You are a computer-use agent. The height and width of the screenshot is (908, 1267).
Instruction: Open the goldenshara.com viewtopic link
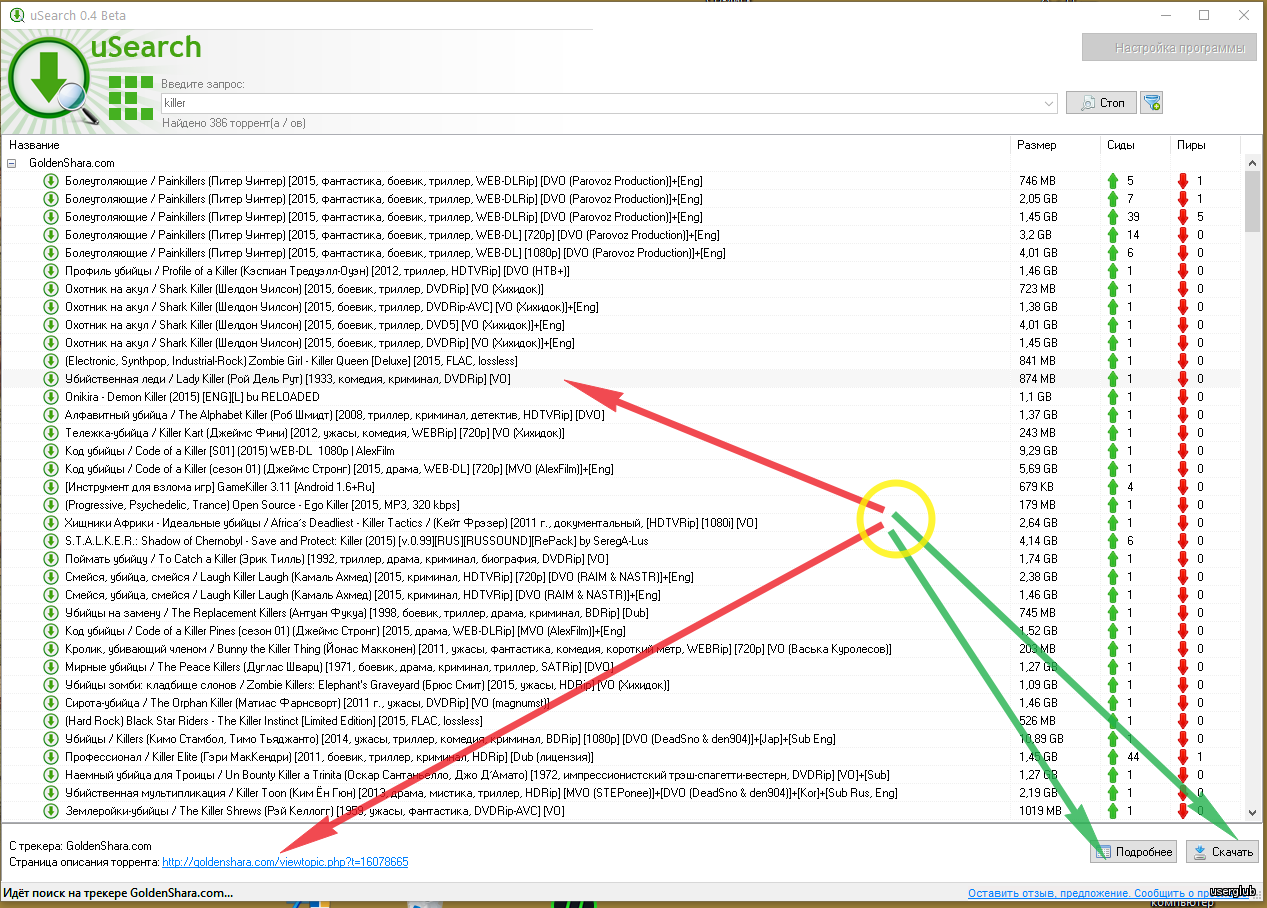[285, 862]
